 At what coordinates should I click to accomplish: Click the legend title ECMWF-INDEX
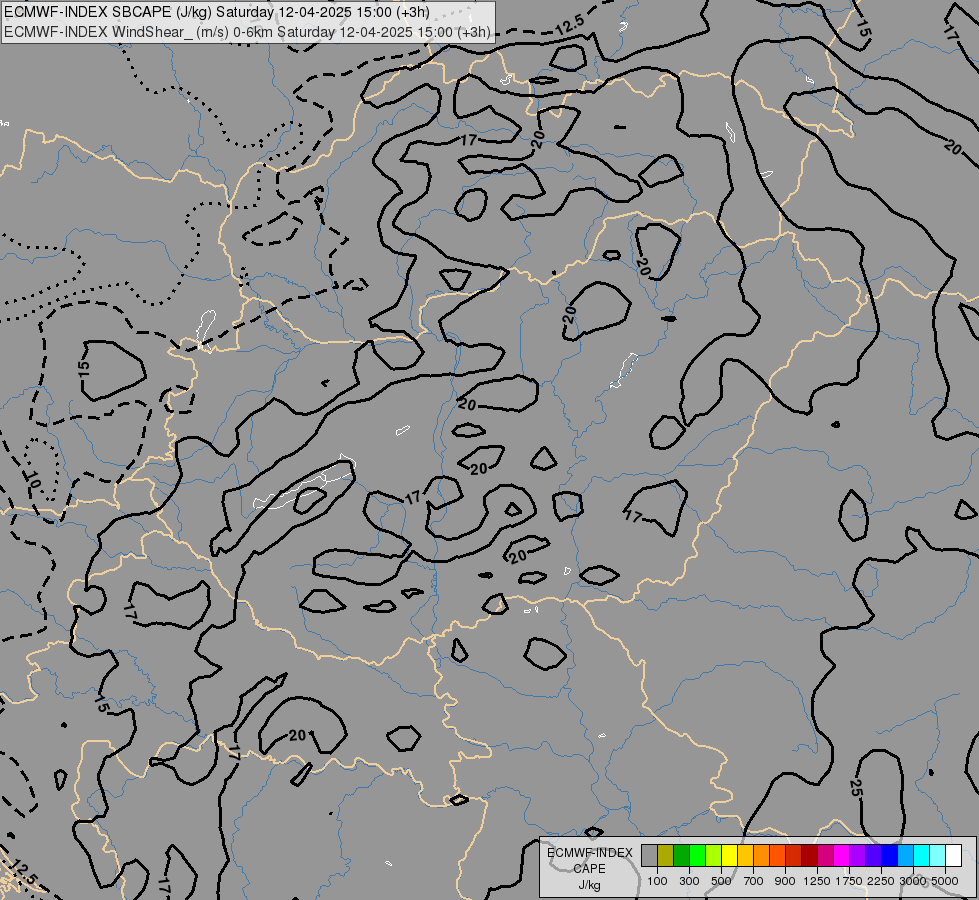(589, 853)
